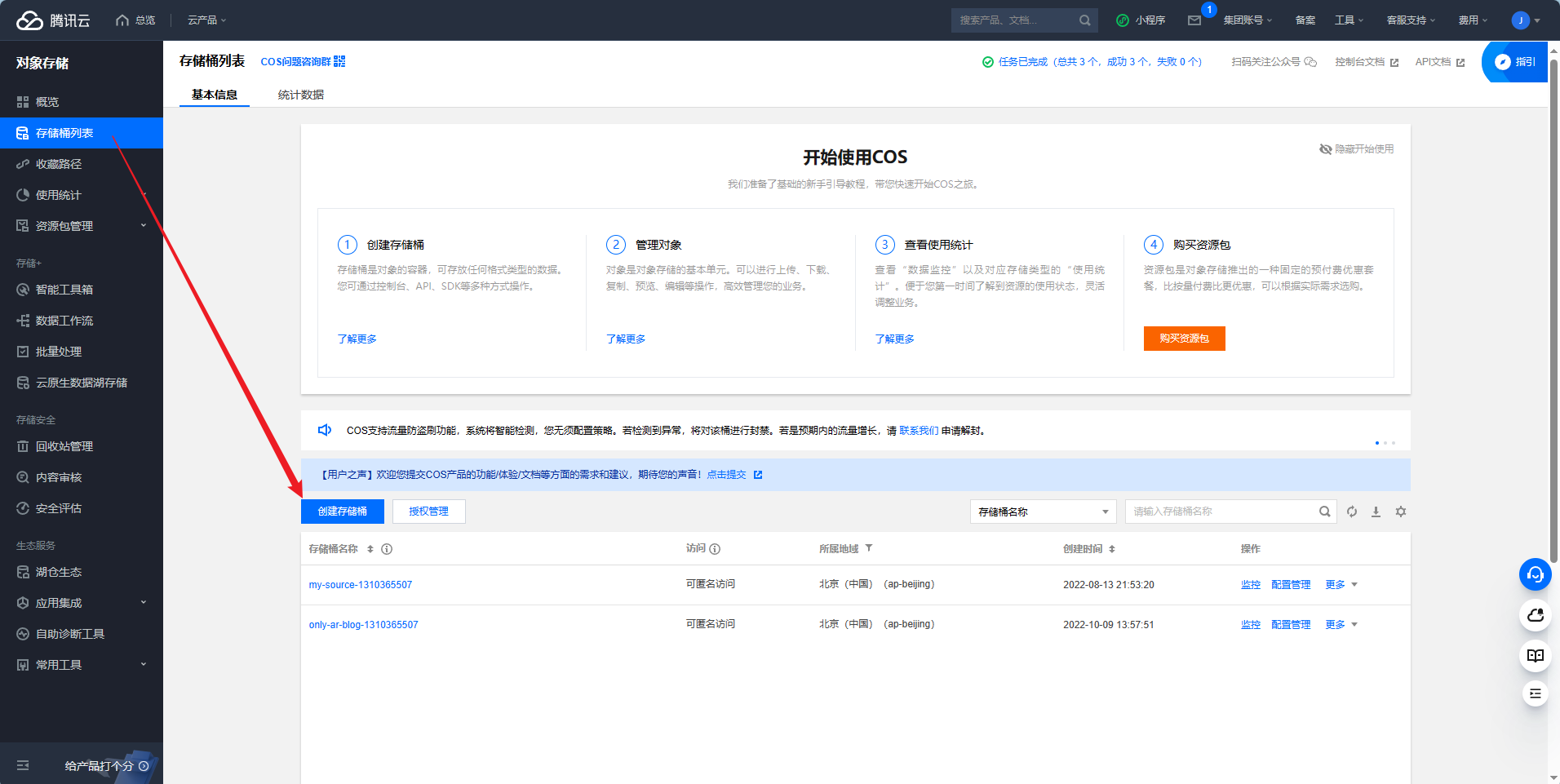This screenshot has height=784, width=1560.
Task: Click the cloud refresh floating button
Action: coord(1535,615)
